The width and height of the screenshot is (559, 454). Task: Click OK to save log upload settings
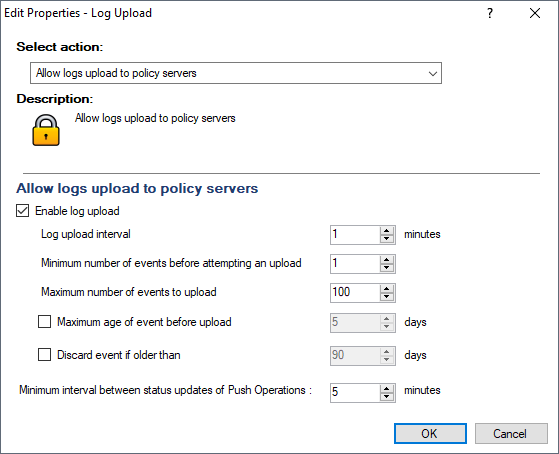tap(430, 434)
